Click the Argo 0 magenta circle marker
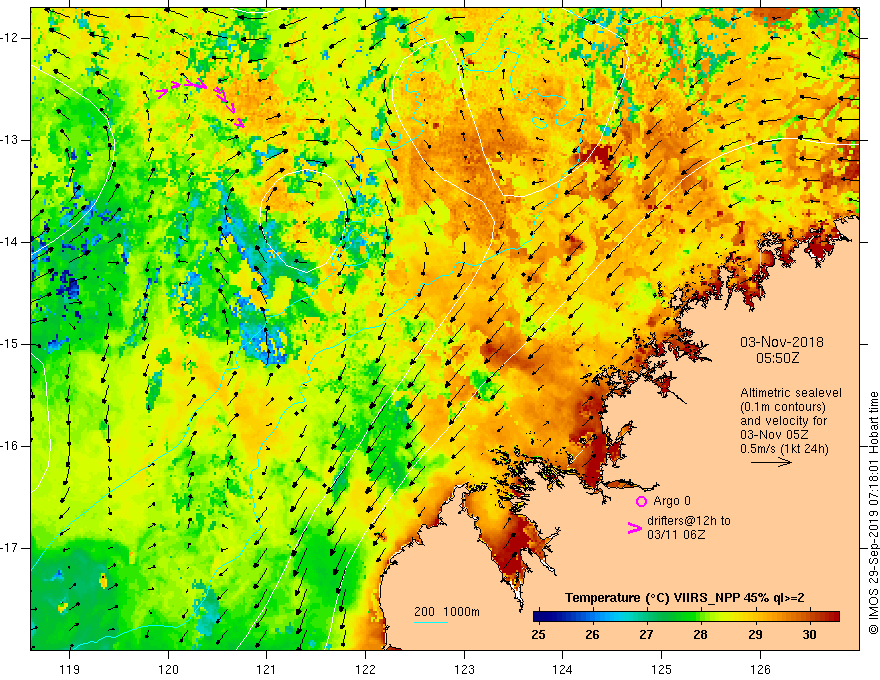Image resolution: width=880 pixels, height=680 pixels. pyautogui.click(x=641, y=502)
